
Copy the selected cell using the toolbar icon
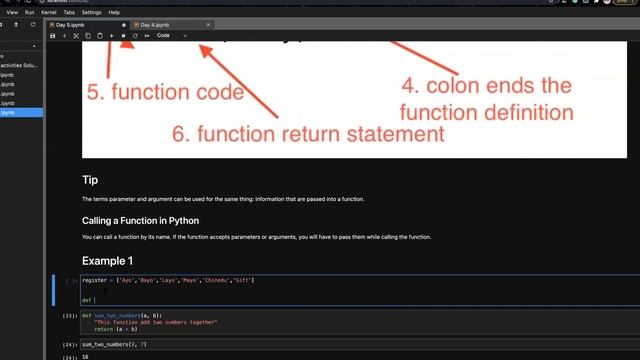(88, 36)
